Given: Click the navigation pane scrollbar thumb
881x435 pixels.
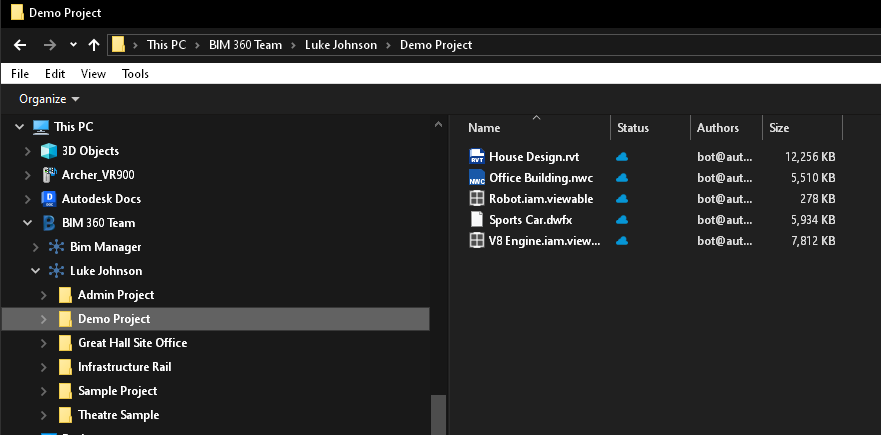Looking at the screenshot, I should [438, 415].
